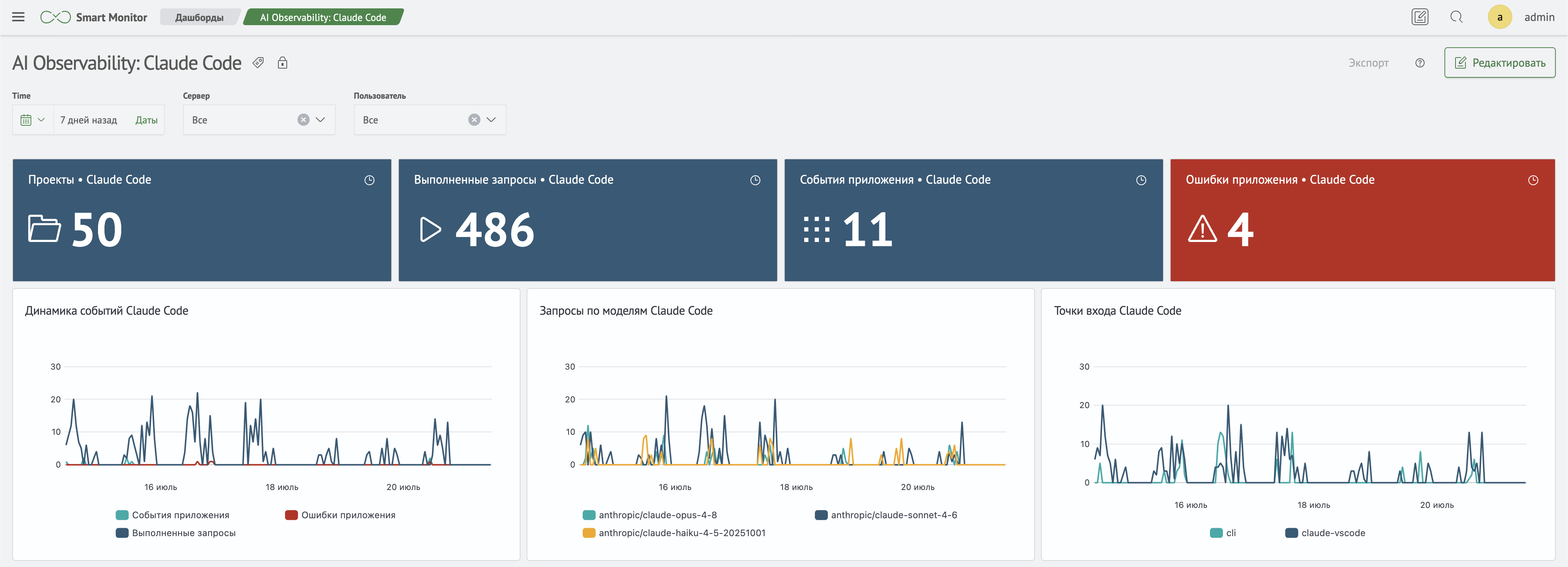Go to the Дашборды breadcrumb
Screen dimensions: 1568x567
point(199,17)
